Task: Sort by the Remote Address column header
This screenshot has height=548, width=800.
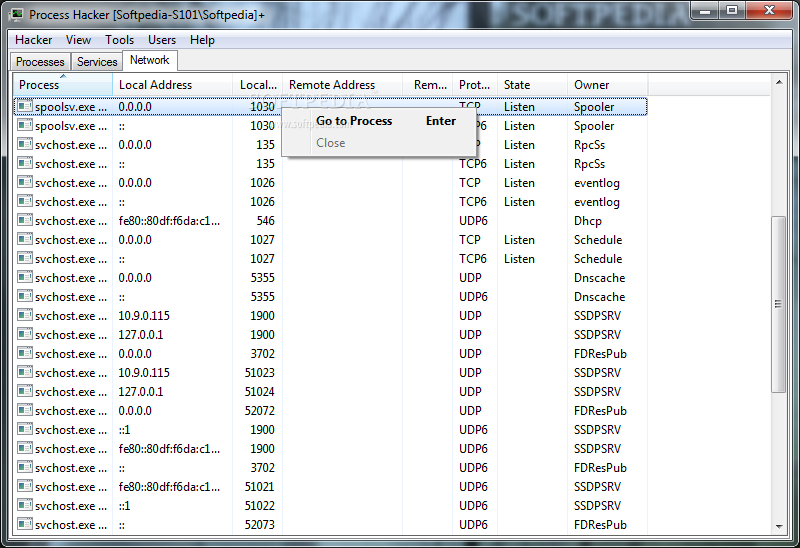Action: (x=342, y=85)
